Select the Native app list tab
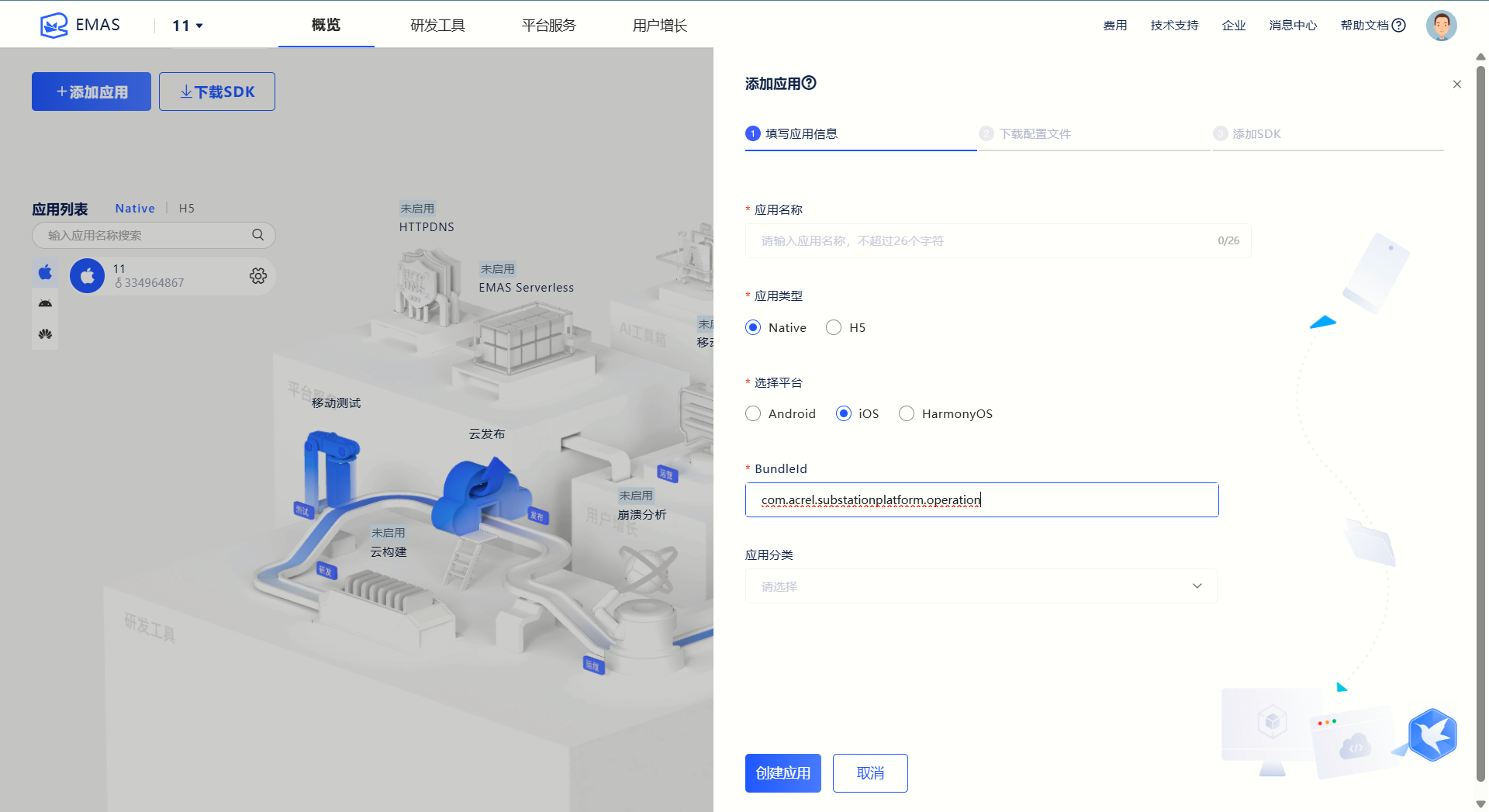 (x=135, y=209)
